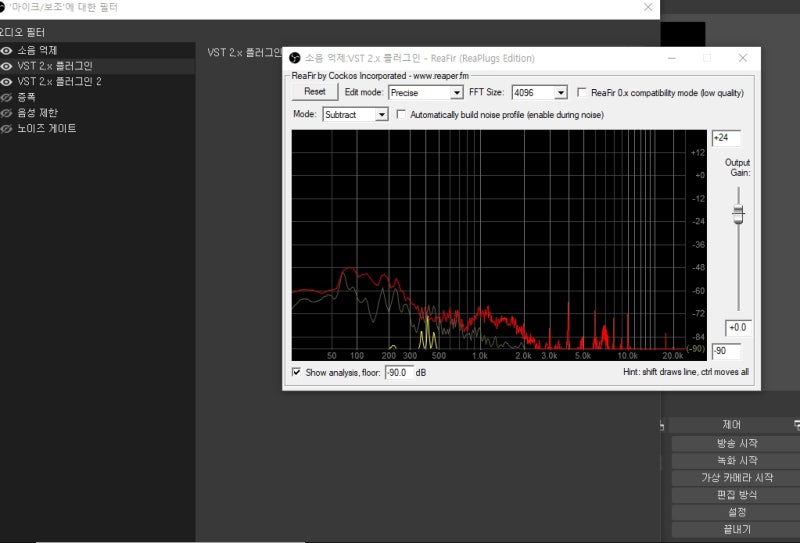Minimize the ReaFir plugin window
Viewport: 800px width, 543px height.
click(x=672, y=58)
